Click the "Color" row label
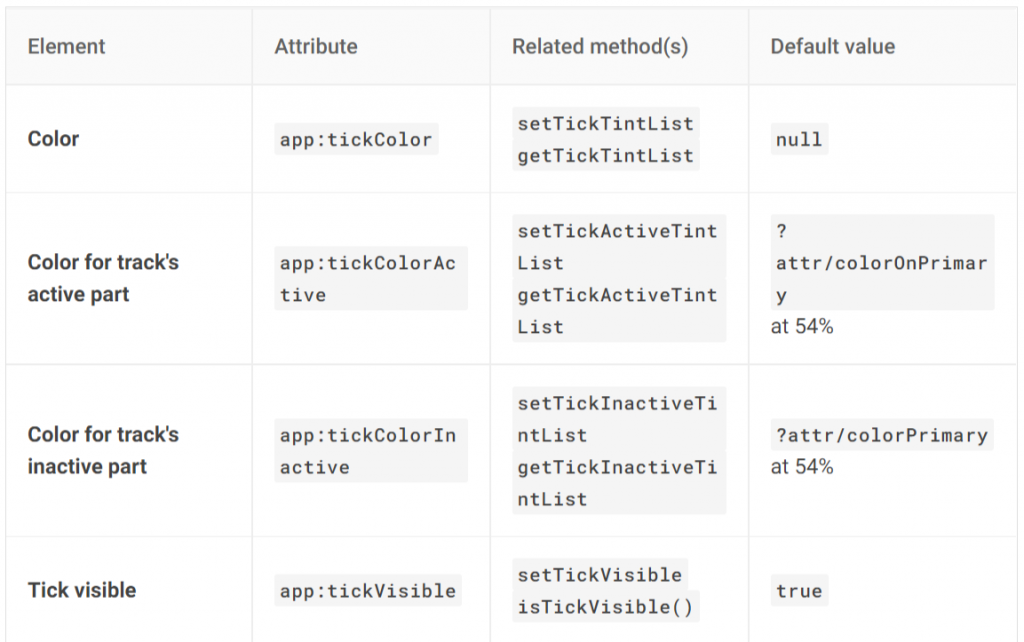The image size is (1024, 642). pos(53,139)
